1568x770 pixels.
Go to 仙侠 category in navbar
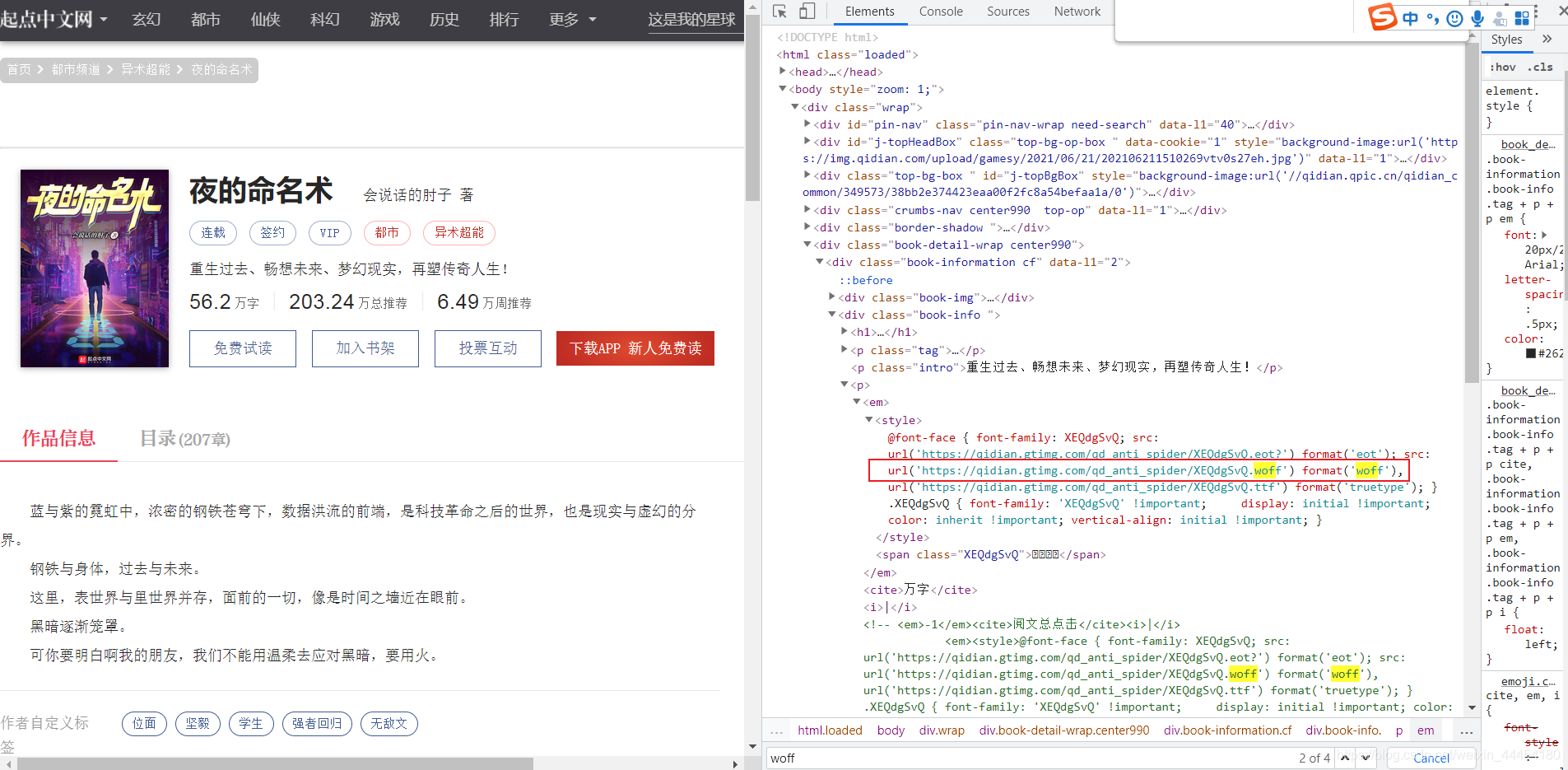coord(265,19)
